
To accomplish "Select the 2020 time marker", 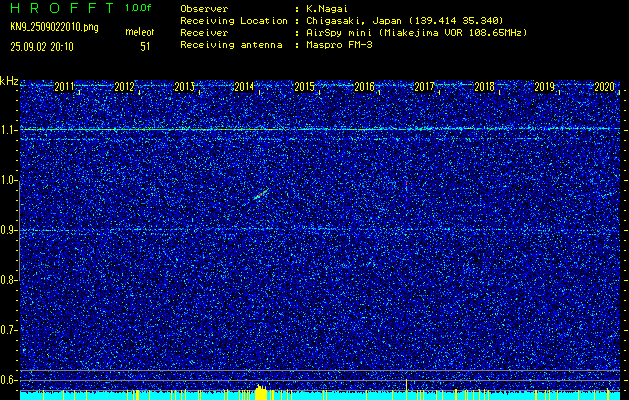I will click(x=605, y=87).
